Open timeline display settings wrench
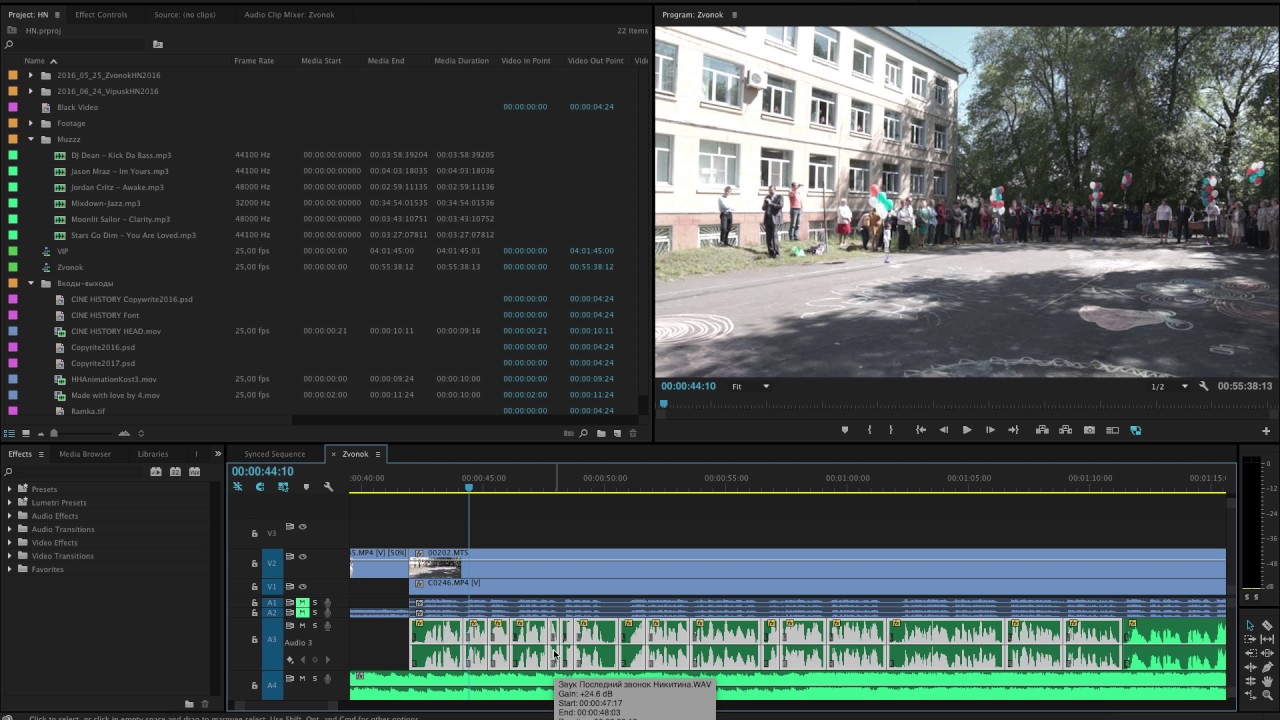 [x=328, y=487]
